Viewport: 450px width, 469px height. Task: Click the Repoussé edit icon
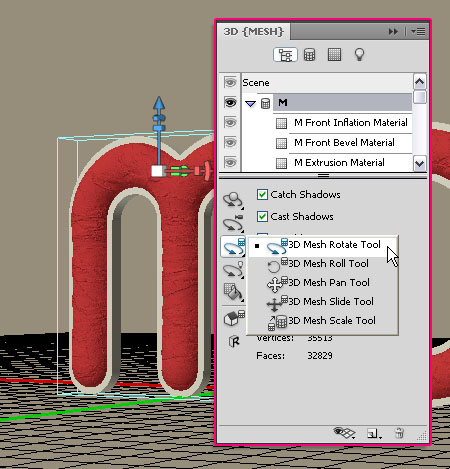pos(234,341)
